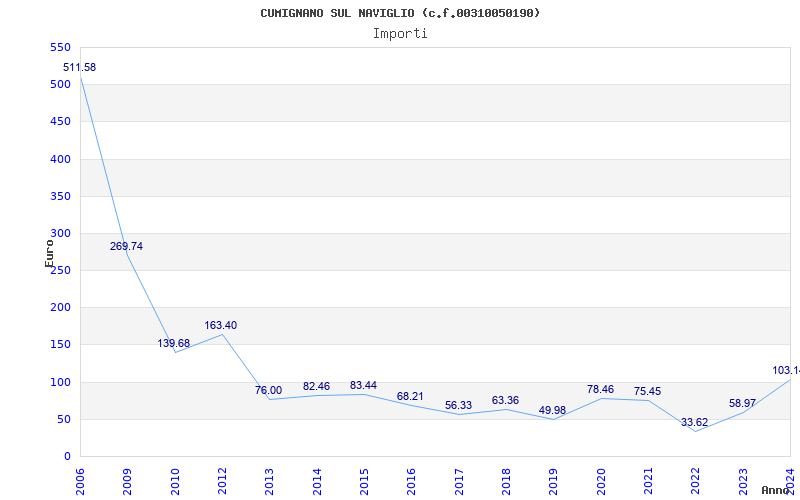The height and width of the screenshot is (500, 800).
Task: Click the Euro y-axis title
Action: pos(49,254)
